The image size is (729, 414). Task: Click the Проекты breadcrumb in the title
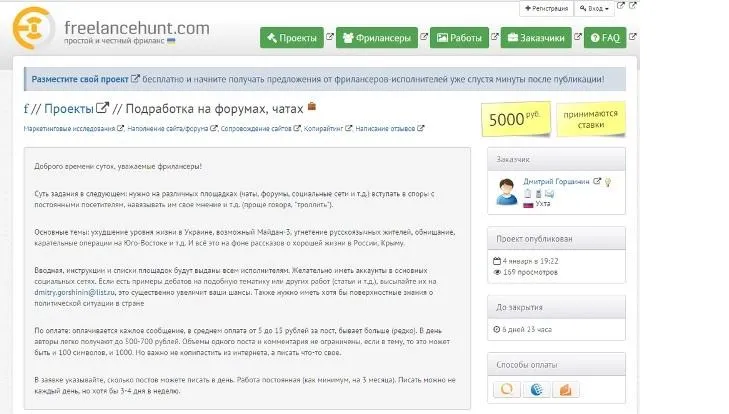[69, 108]
